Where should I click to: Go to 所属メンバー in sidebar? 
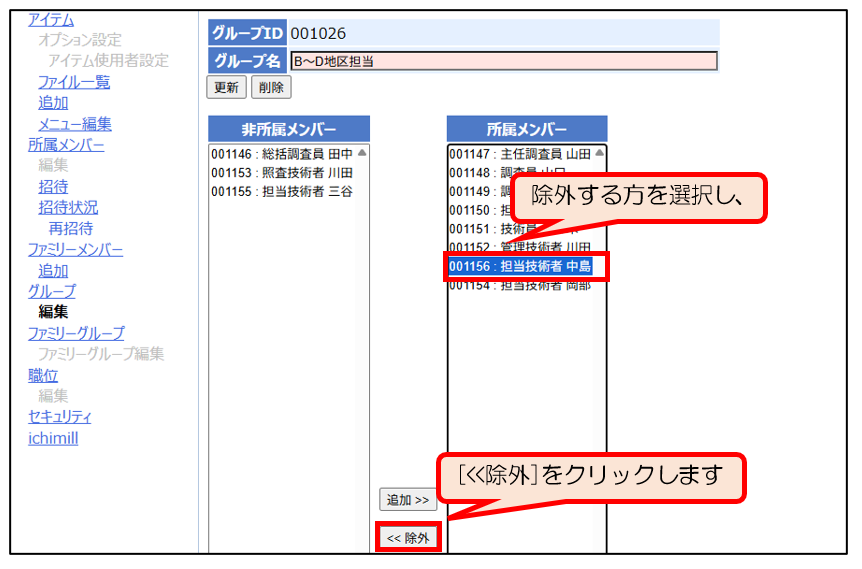[66, 145]
